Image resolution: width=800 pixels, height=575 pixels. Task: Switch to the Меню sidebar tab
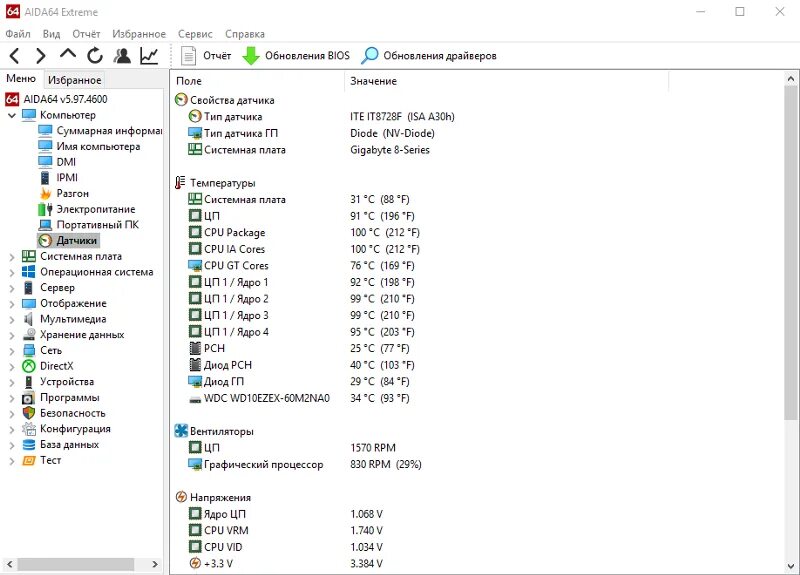[x=21, y=79]
